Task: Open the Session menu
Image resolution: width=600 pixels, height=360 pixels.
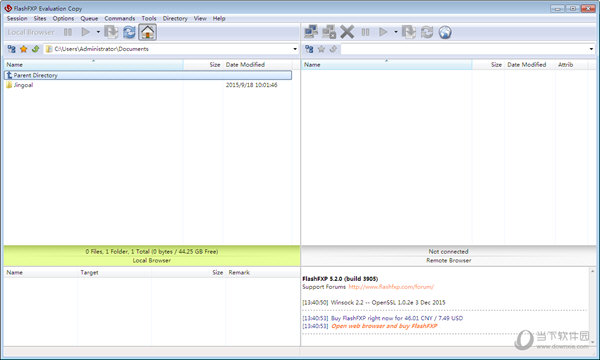Action: [x=17, y=18]
